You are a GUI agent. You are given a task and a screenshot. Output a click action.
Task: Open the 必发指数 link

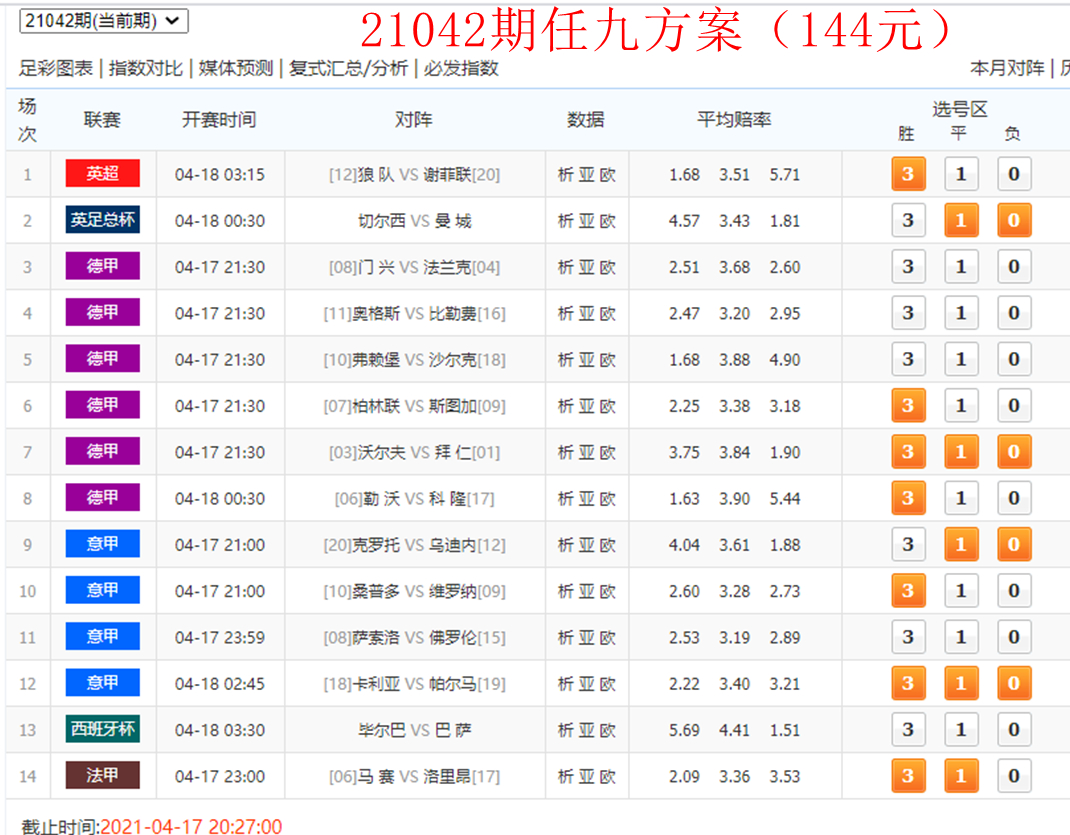461,68
